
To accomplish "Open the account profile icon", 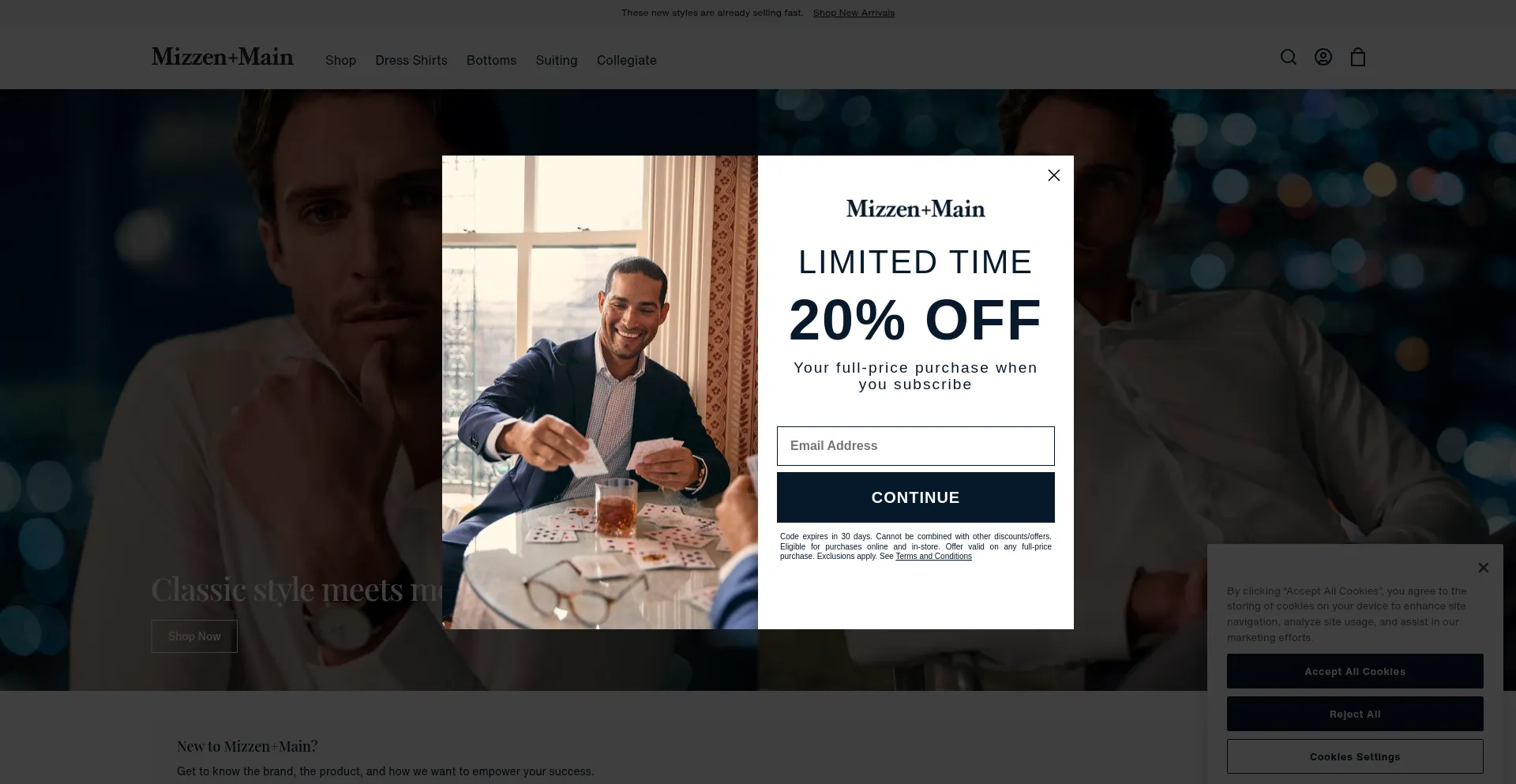I will coord(1323,57).
